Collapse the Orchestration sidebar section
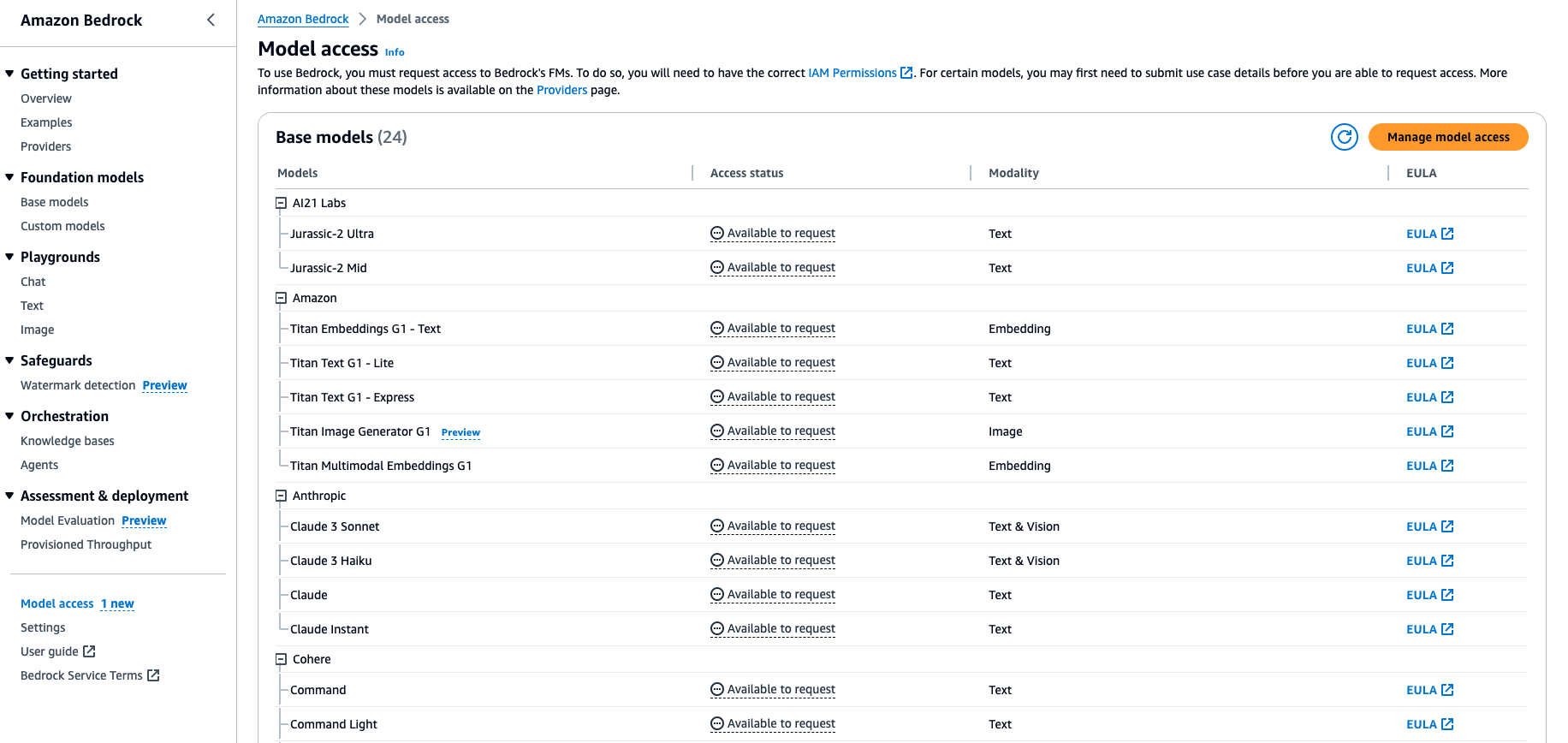The width and height of the screenshot is (1568, 743). 10,416
